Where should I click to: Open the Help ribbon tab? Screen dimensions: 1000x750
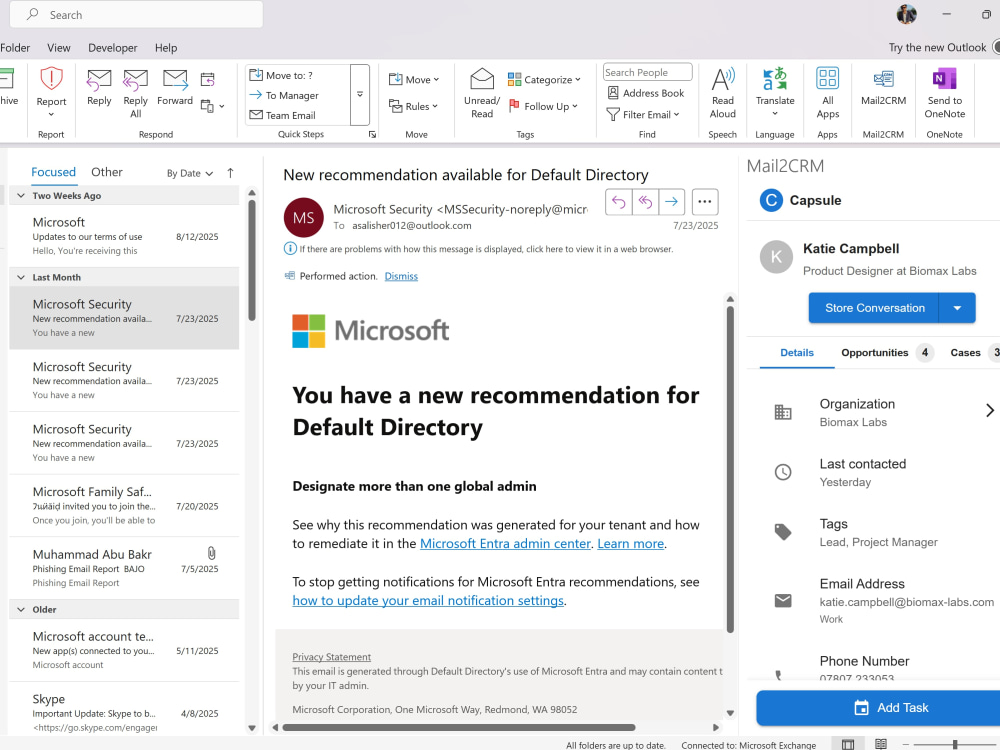[x=166, y=48]
